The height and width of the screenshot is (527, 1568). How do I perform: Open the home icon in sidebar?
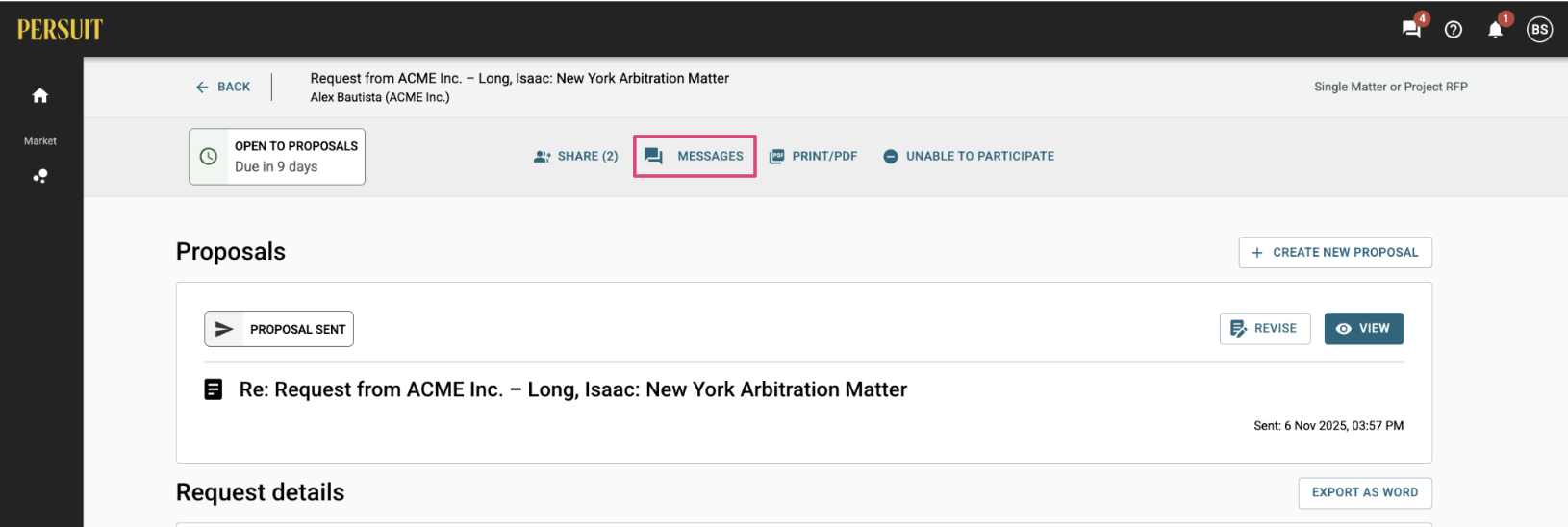coord(40,95)
